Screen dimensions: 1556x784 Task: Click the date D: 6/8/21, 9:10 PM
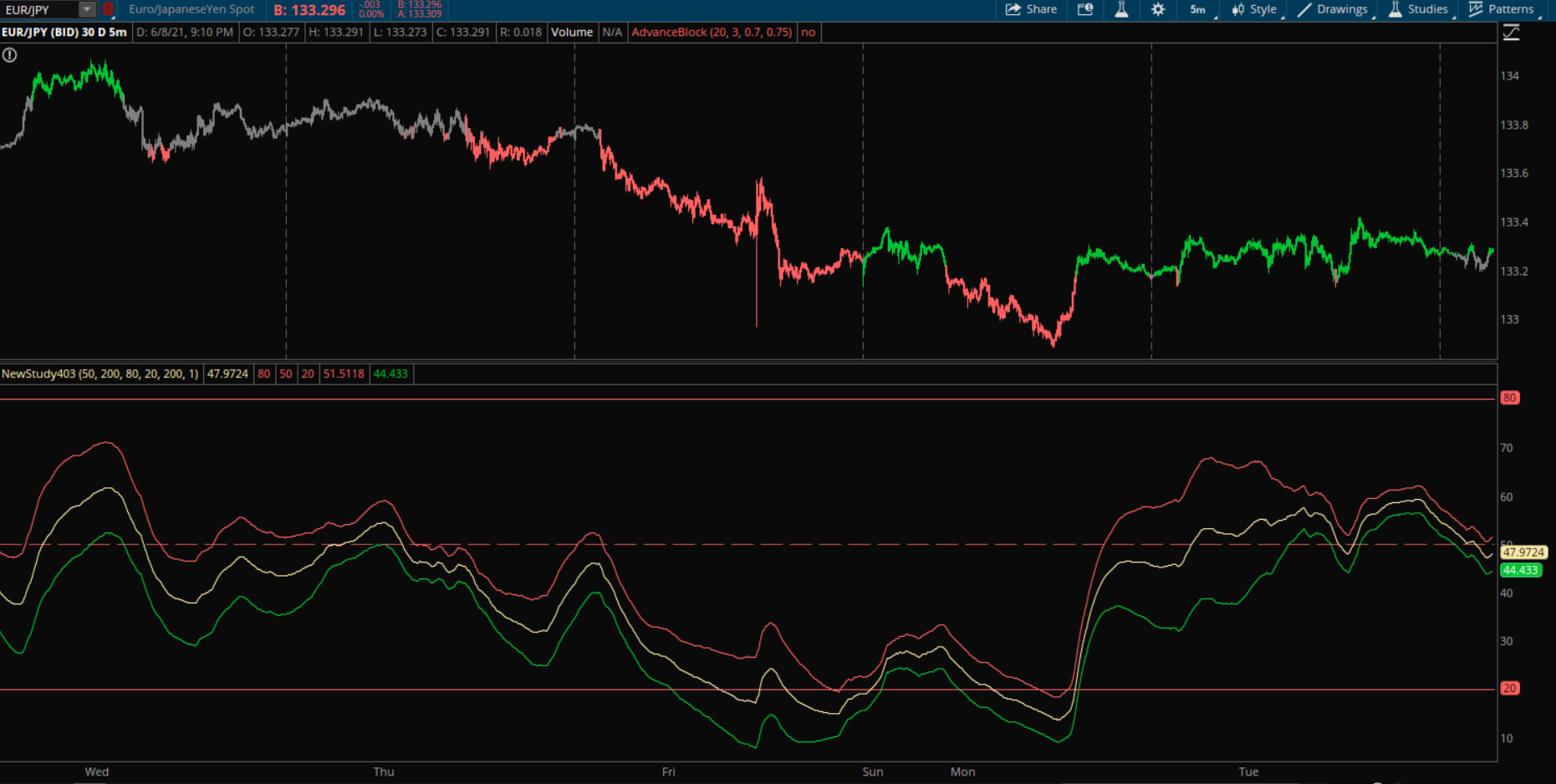[x=185, y=32]
